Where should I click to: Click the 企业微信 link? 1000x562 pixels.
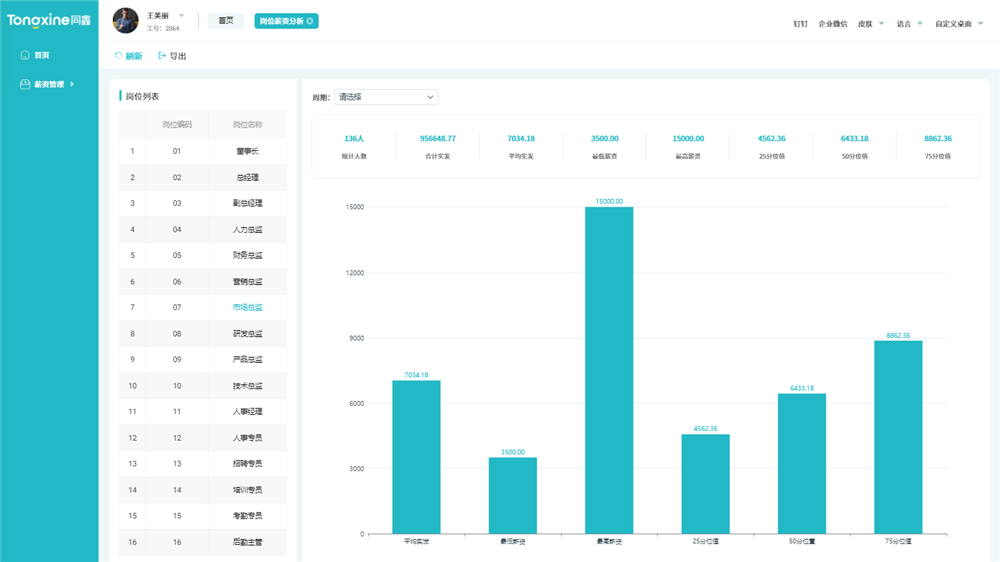[x=832, y=23]
